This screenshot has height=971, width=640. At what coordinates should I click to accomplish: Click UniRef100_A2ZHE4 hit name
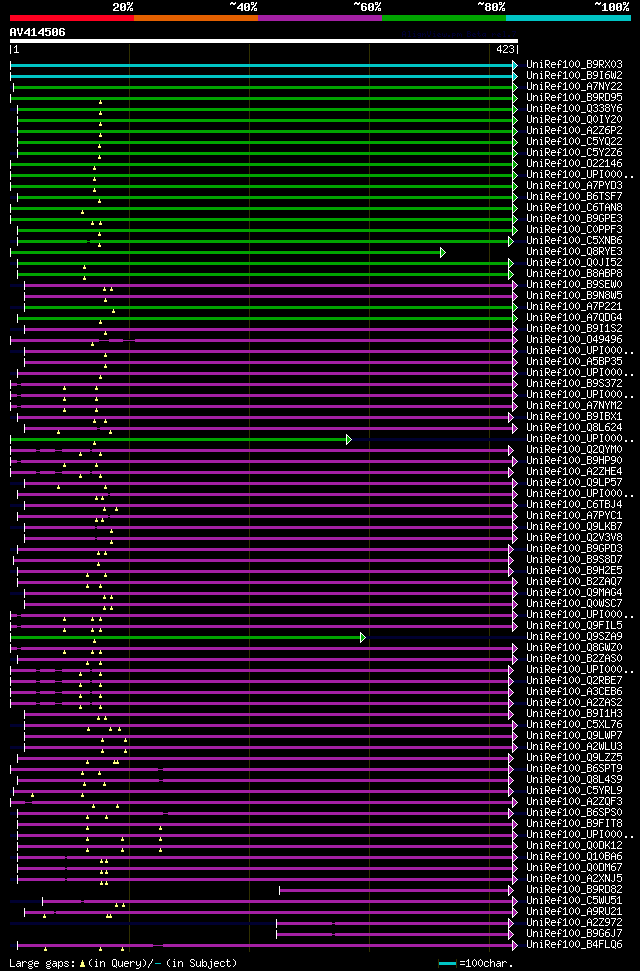(x=574, y=472)
